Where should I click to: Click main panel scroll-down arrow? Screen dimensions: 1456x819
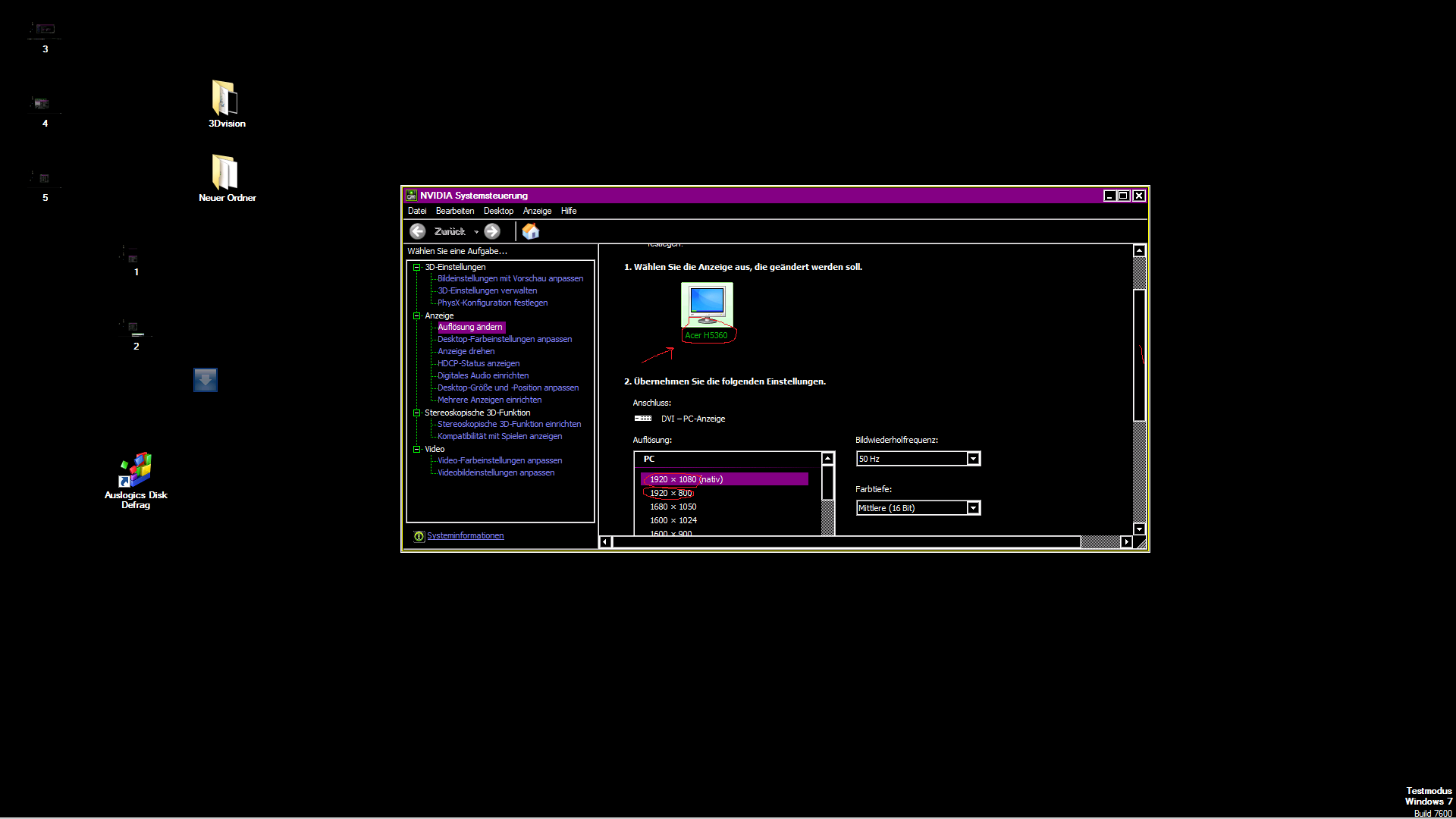coord(1139,529)
